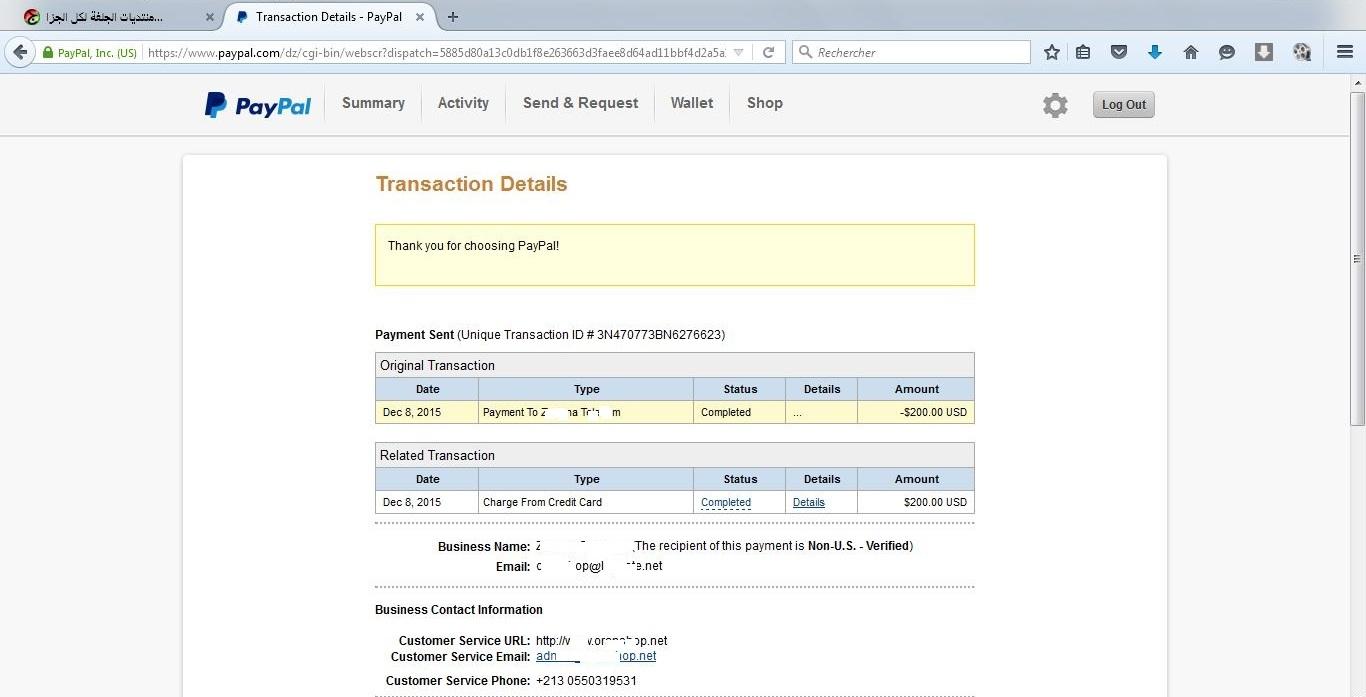Open a new tab with plus button
Viewport: 1366px width, 697px height.
453,17
